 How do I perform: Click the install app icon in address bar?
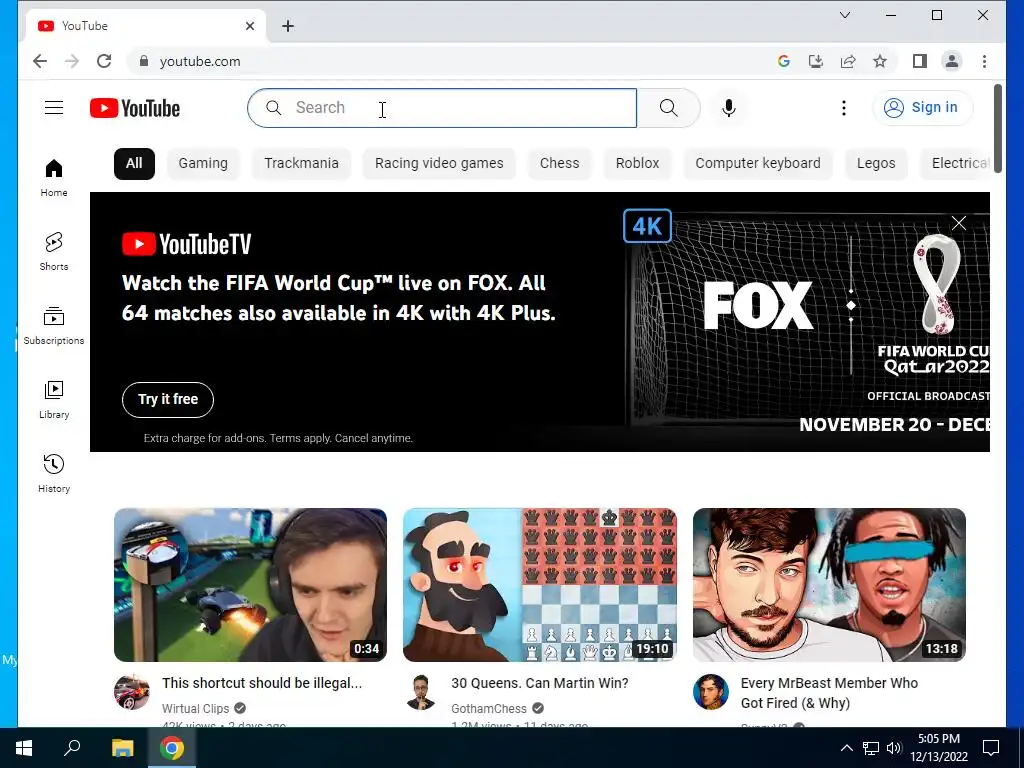point(816,61)
